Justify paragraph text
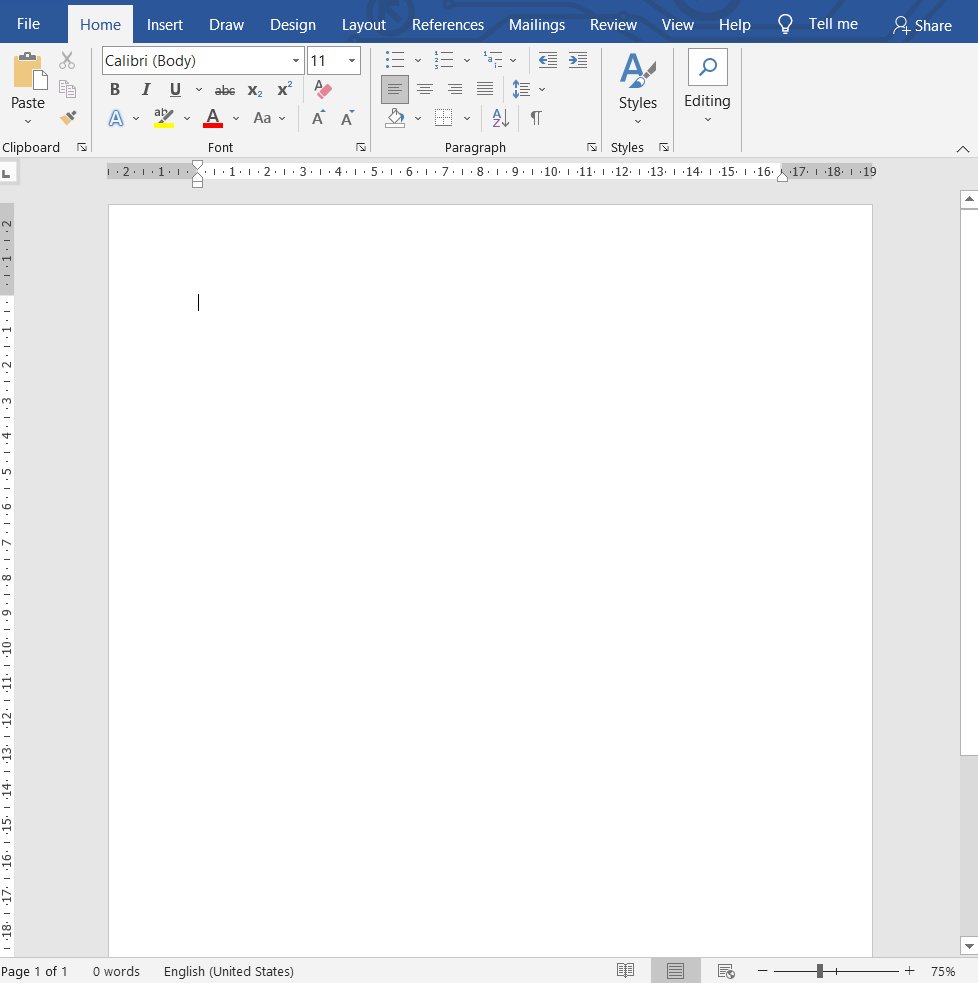This screenshot has height=983, width=978. tap(485, 89)
